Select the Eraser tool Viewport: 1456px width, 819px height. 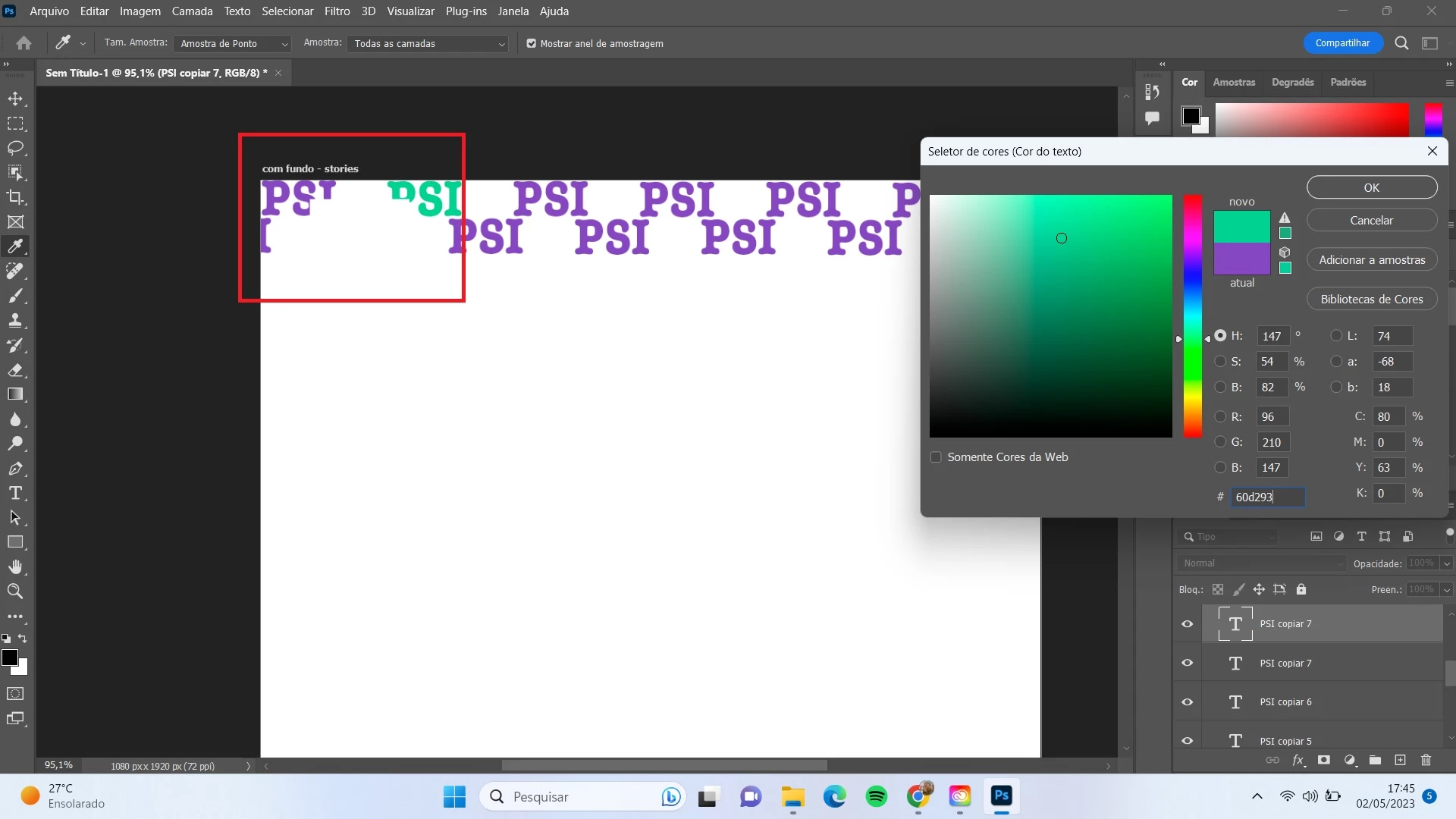coord(15,370)
